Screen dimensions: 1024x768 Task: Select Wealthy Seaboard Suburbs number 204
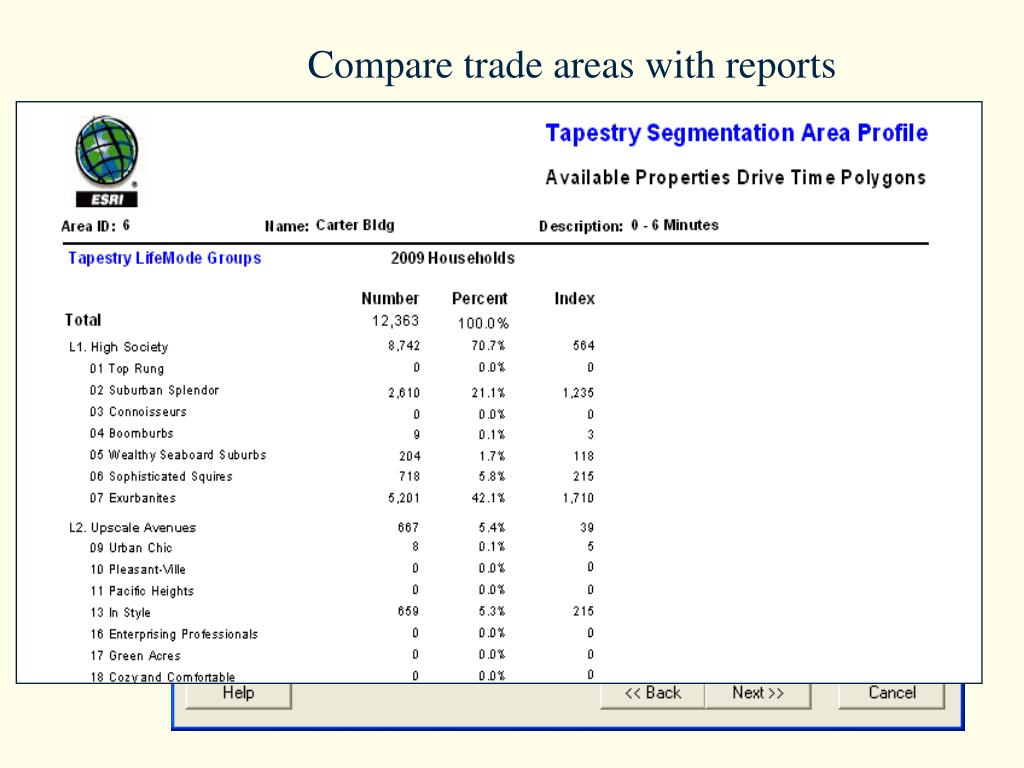coord(409,456)
